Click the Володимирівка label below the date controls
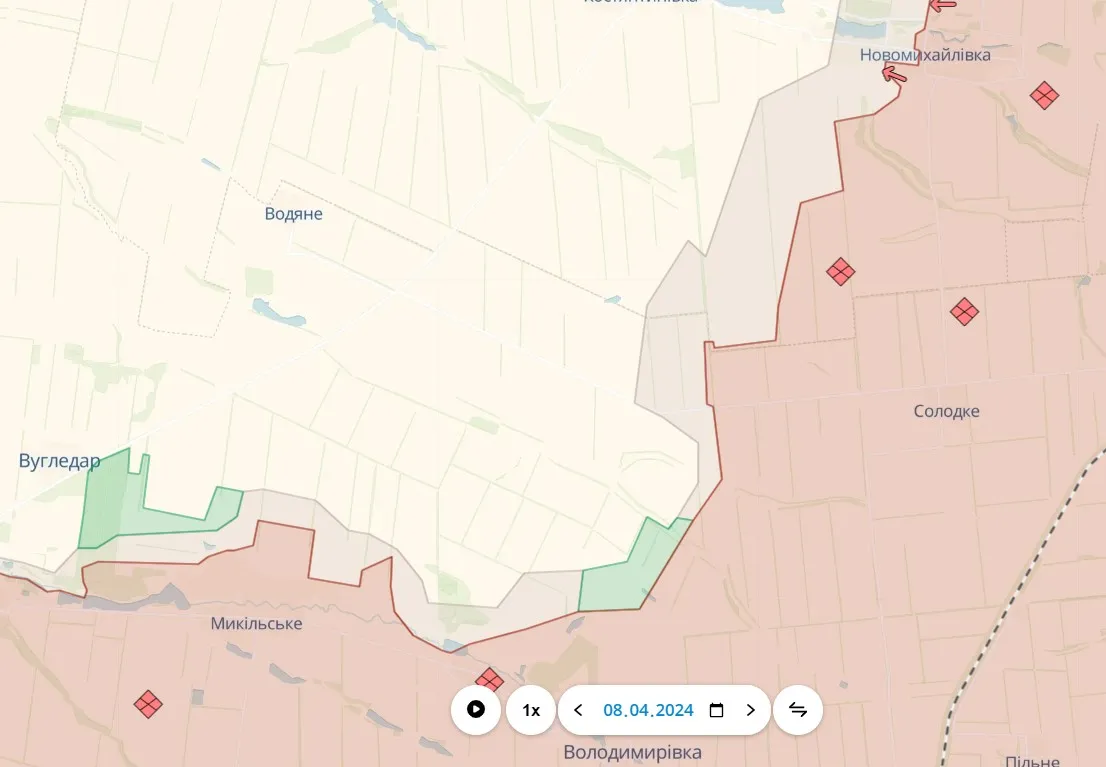Screen dimensions: 1106x767 click(x=632, y=752)
